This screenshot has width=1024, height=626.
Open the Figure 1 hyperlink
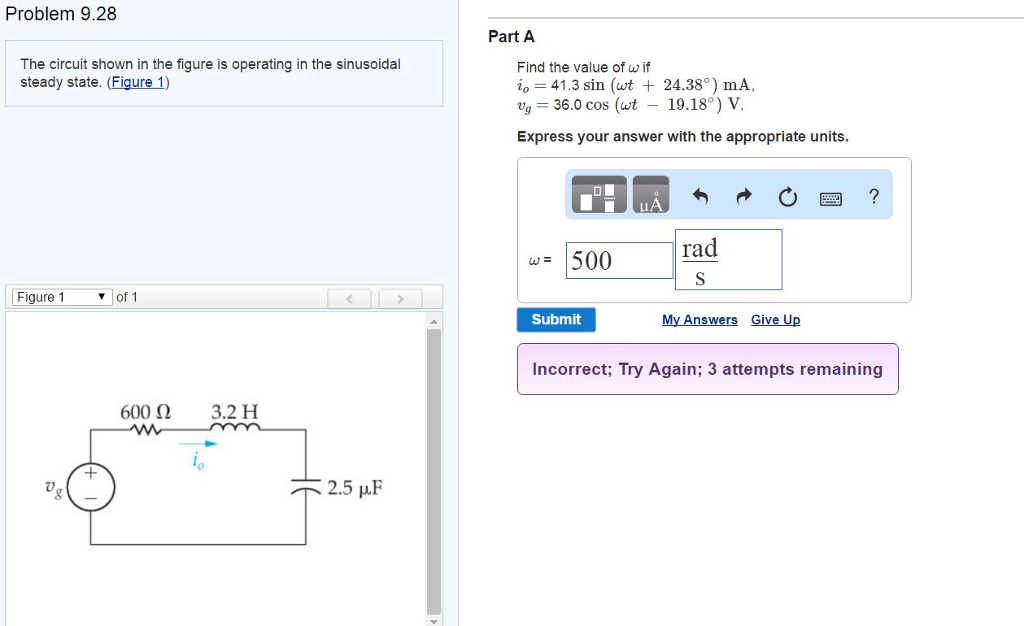138,82
